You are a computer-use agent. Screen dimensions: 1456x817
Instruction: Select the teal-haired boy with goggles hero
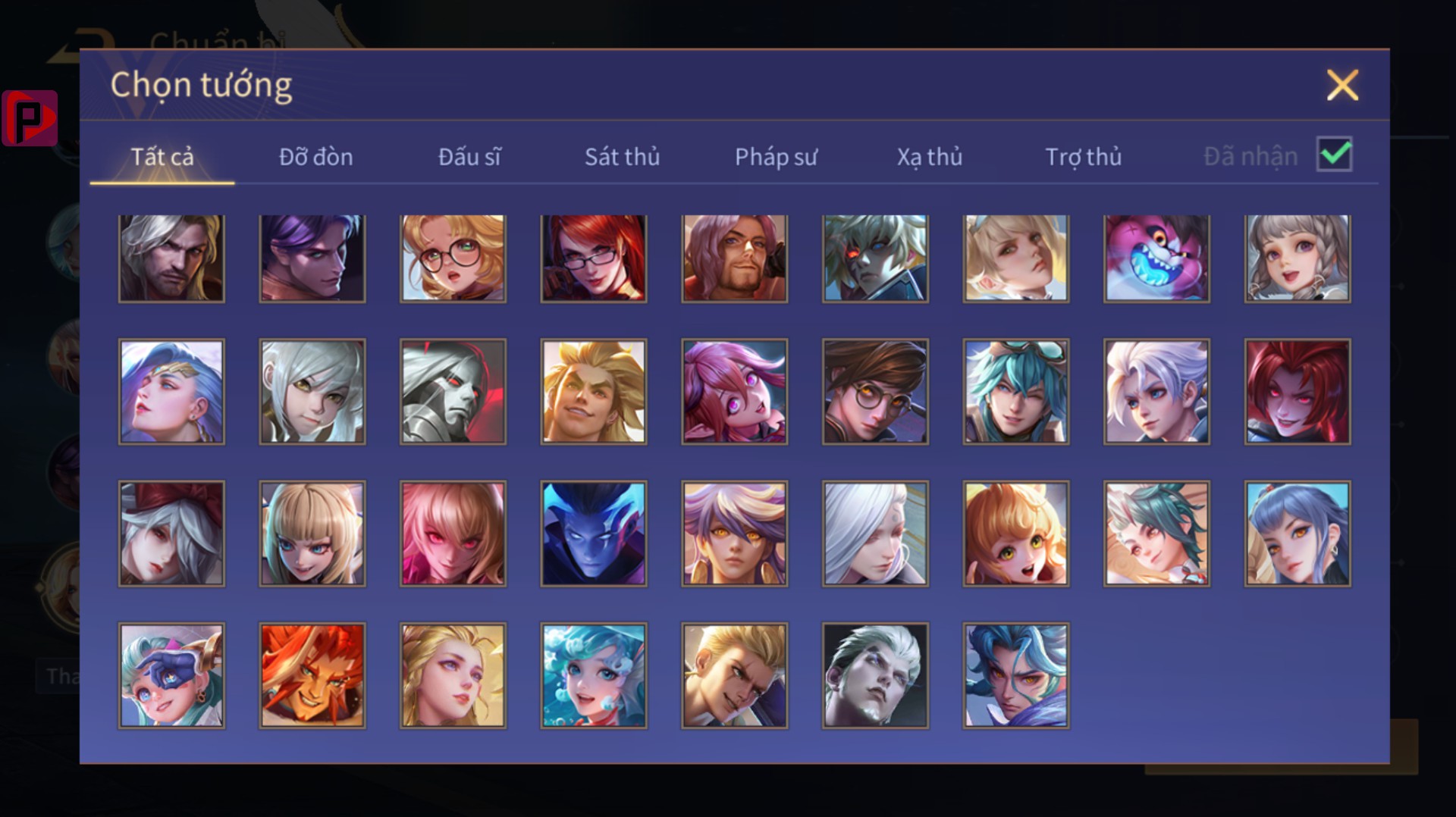(1016, 391)
